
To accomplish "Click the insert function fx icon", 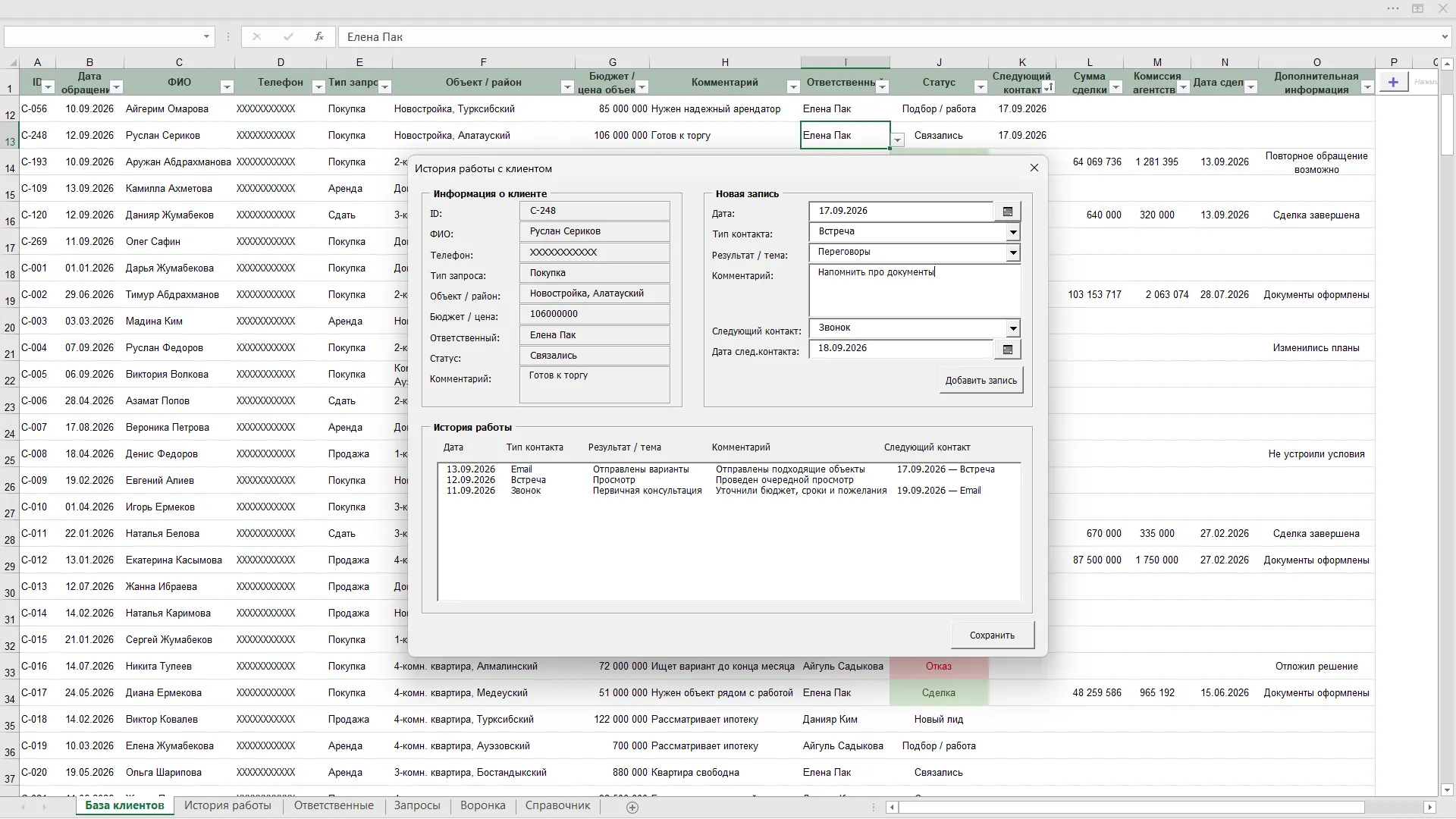I will point(319,36).
